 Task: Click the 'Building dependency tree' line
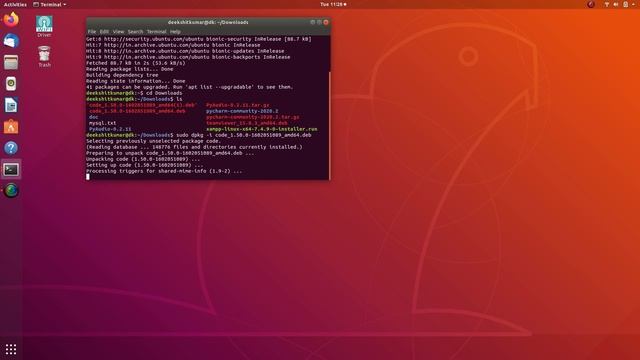coord(122,75)
